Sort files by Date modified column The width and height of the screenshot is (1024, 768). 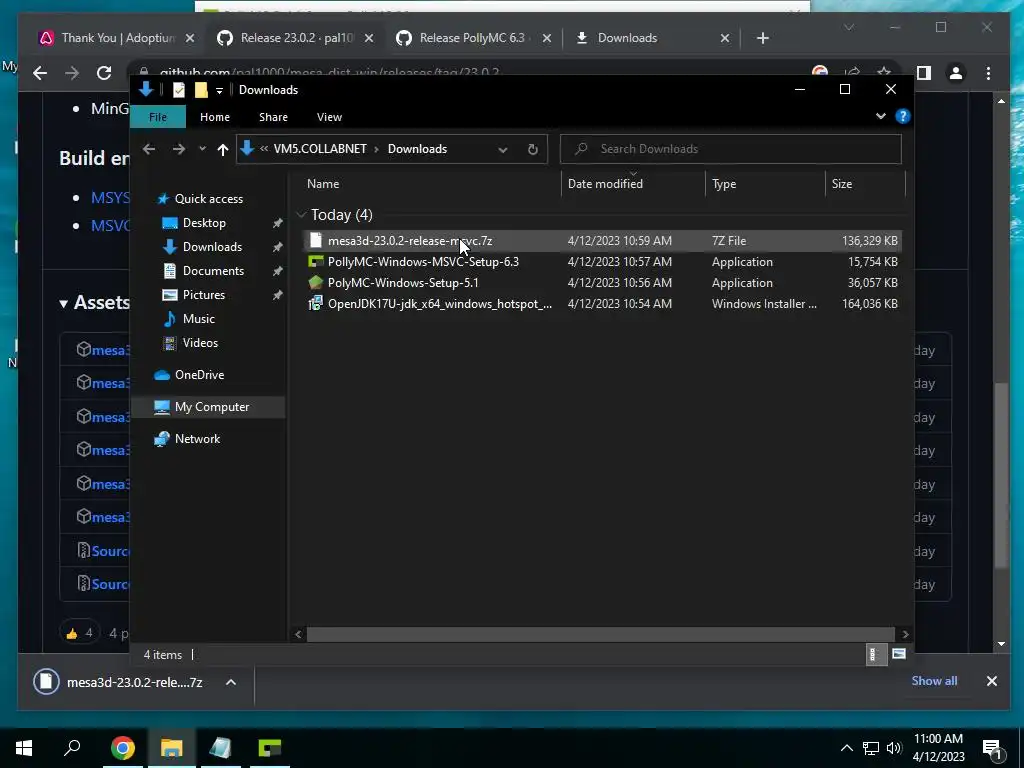633,184
